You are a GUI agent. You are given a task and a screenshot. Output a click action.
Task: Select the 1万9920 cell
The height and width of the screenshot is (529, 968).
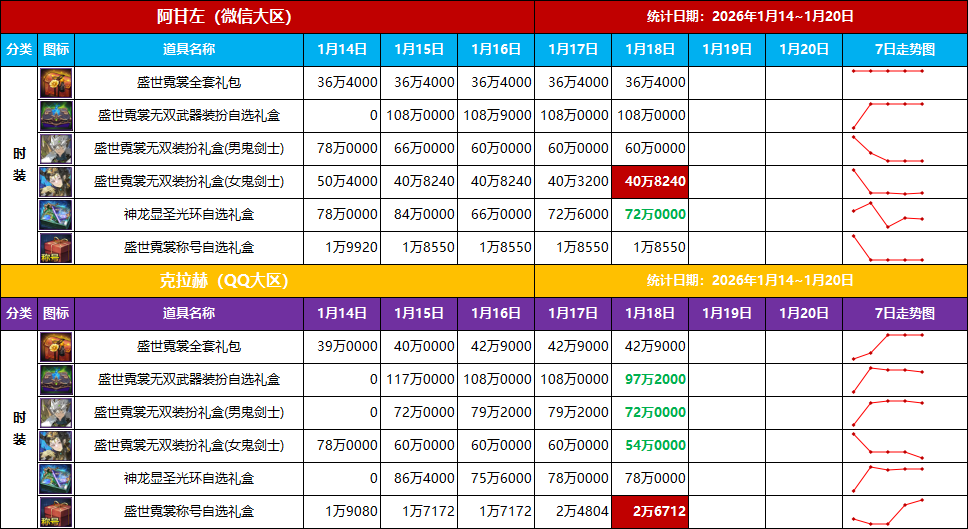[342, 248]
